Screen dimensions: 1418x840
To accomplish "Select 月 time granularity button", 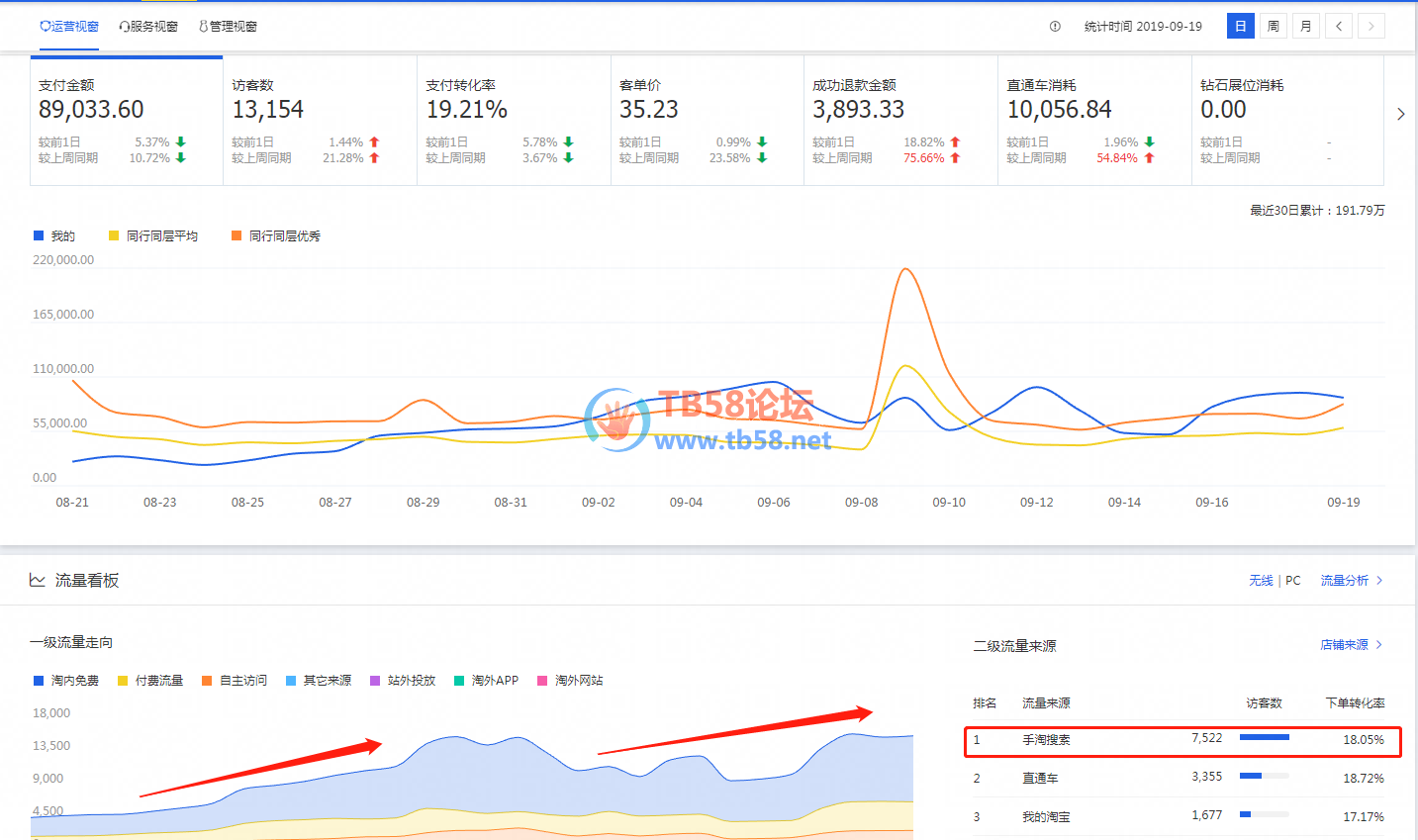I will tap(1306, 26).
